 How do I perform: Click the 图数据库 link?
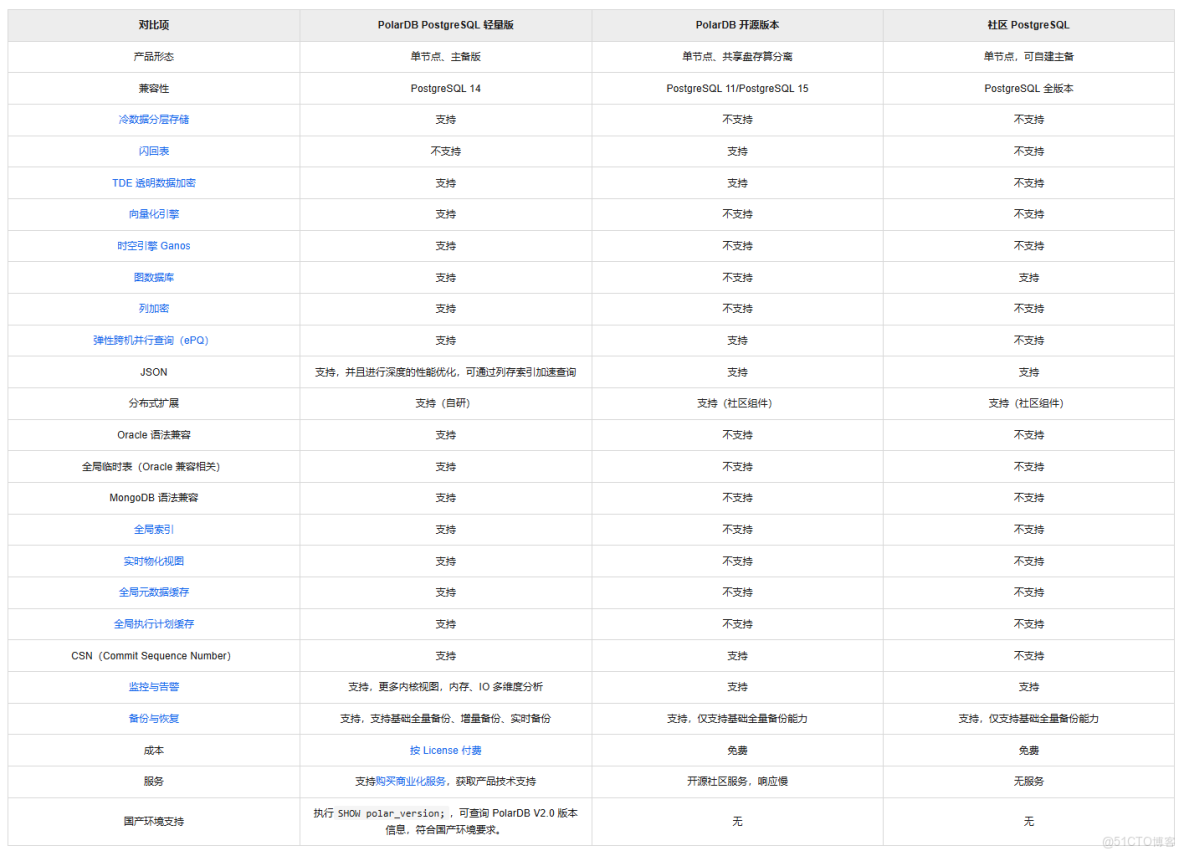[153, 277]
